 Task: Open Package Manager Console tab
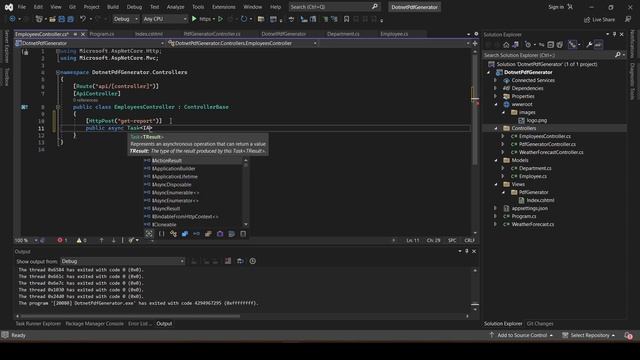94,324
